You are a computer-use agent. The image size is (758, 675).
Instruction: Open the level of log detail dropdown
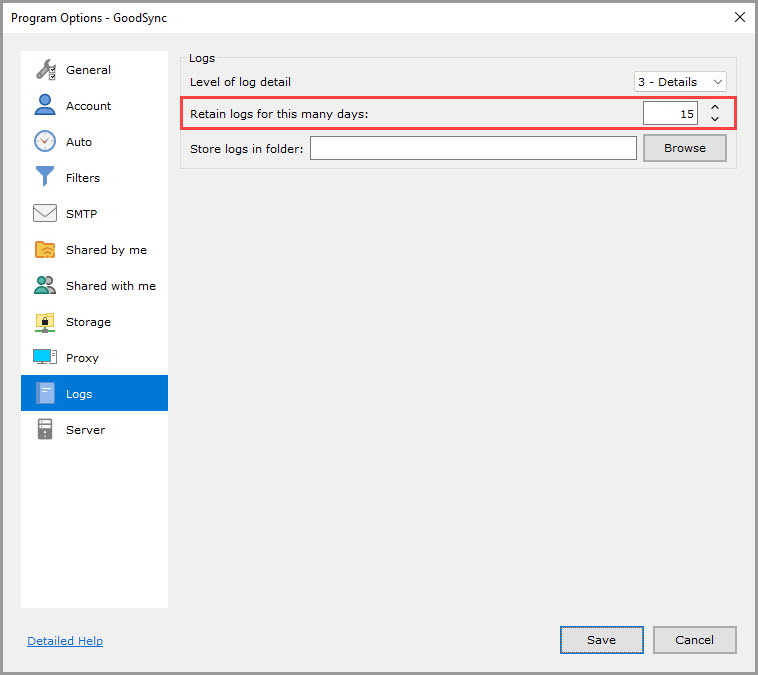pyautogui.click(x=680, y=82)
